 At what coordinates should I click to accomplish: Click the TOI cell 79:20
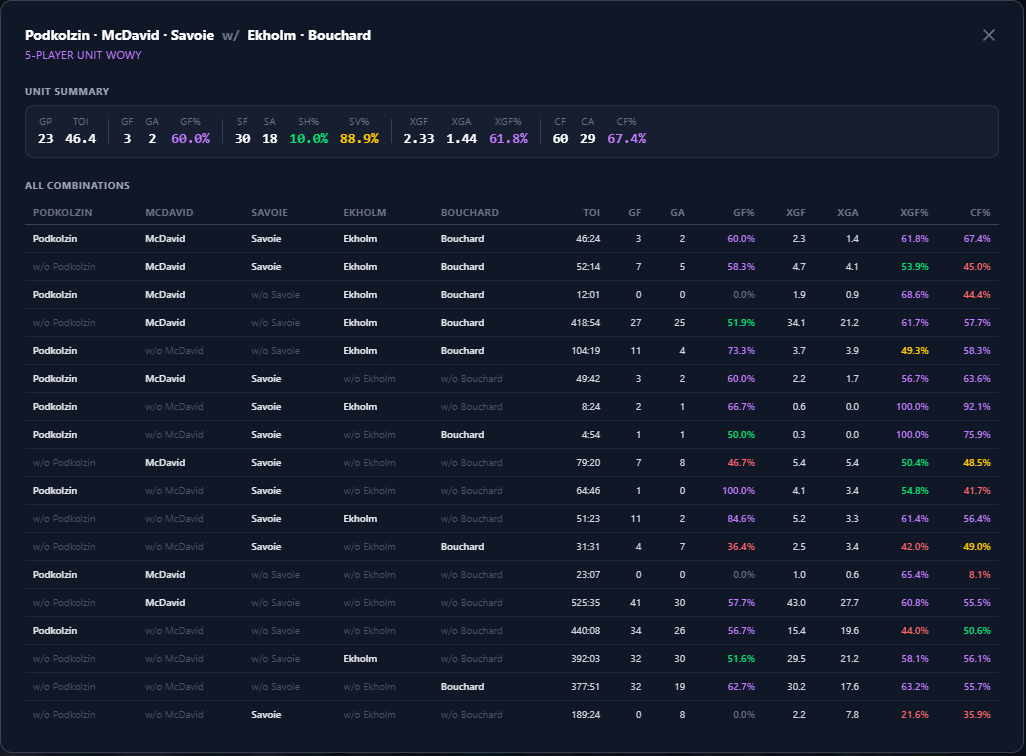click(x=588, y=463)
